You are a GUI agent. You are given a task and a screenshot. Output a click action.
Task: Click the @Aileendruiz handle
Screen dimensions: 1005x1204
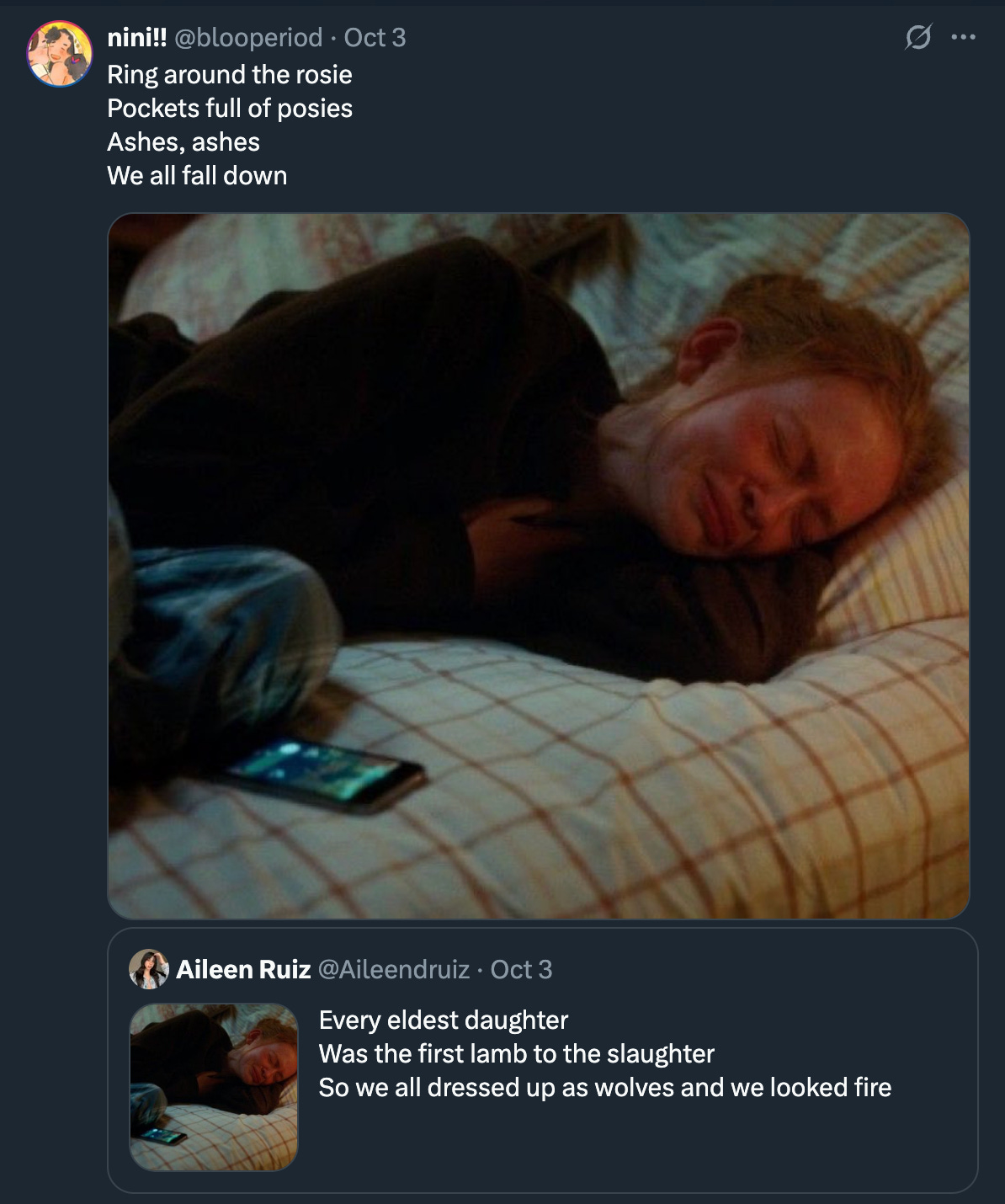[394, 969]
